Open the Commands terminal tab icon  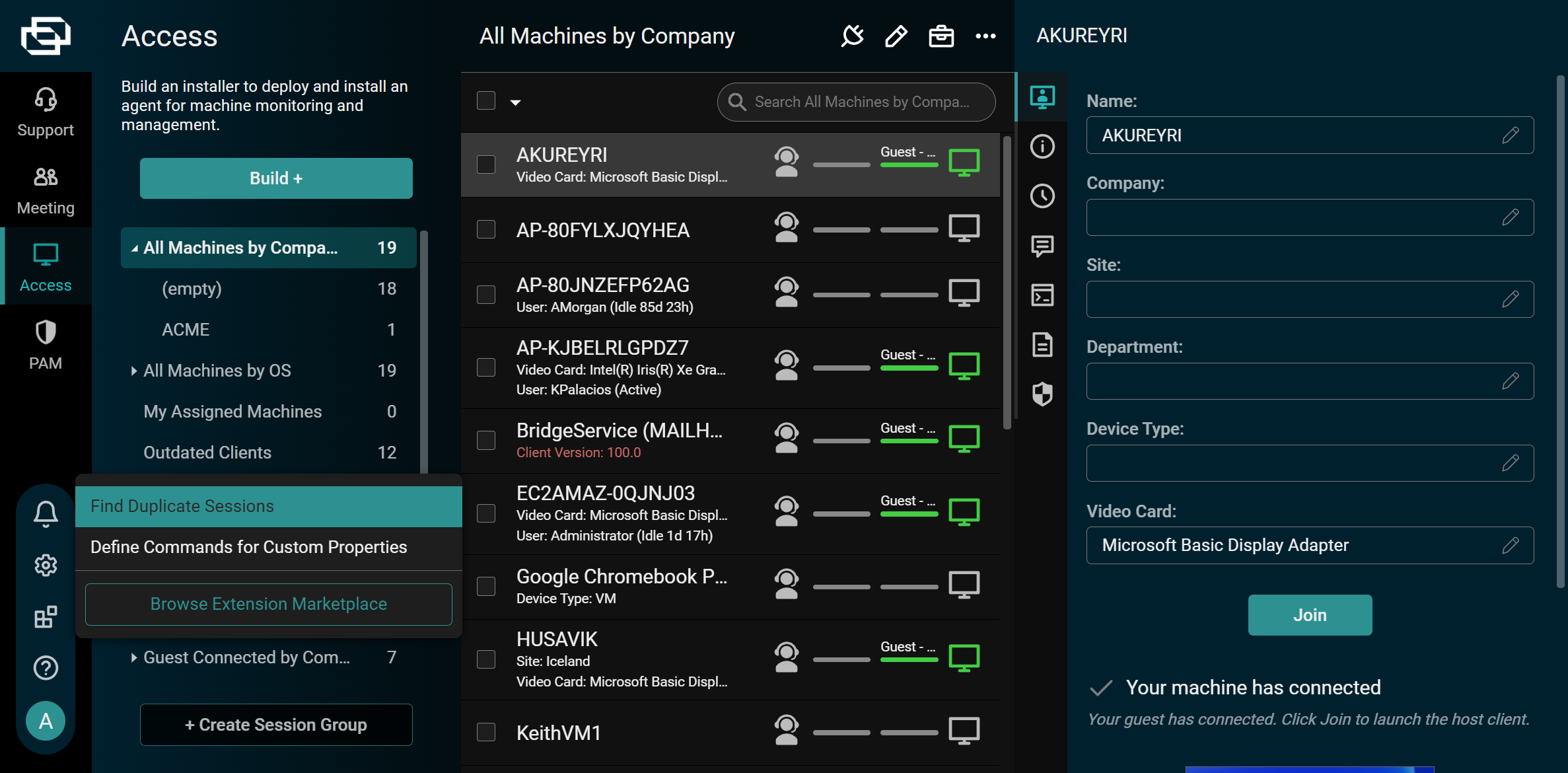[1042, 295]
